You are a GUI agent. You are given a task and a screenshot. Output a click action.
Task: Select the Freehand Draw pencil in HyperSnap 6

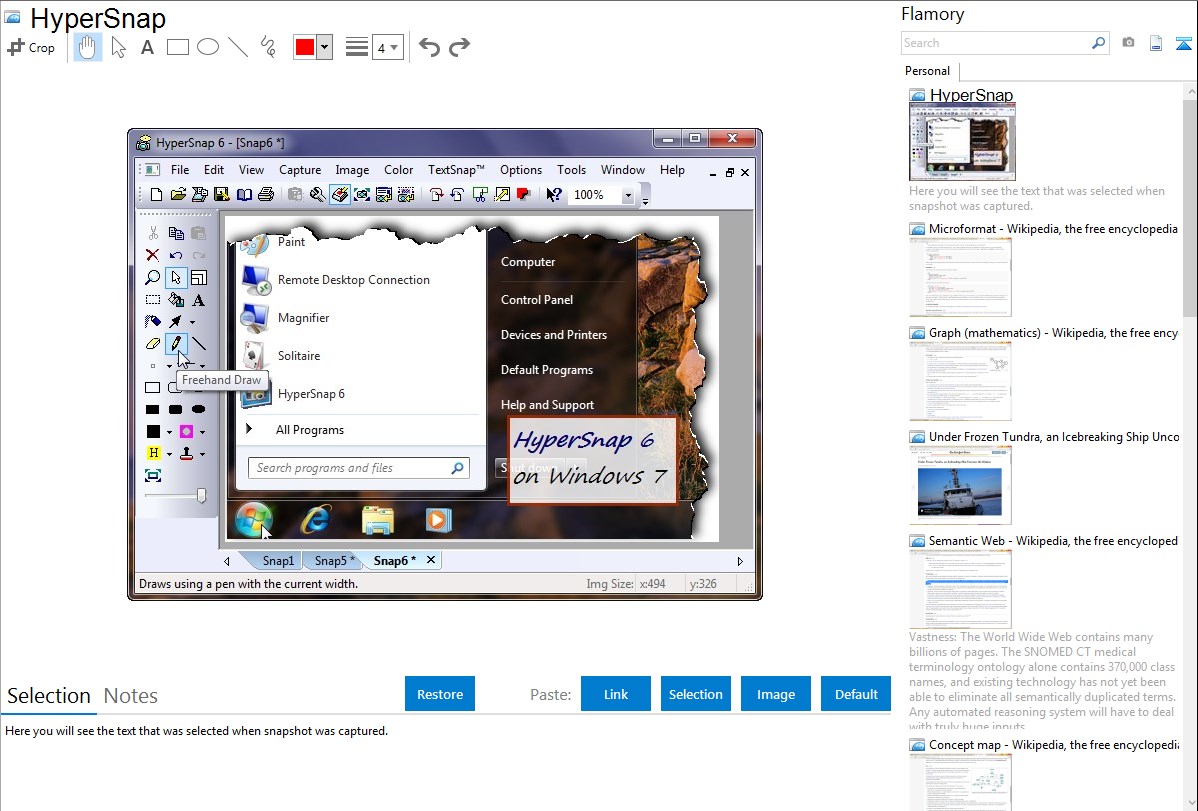[176, 344]
